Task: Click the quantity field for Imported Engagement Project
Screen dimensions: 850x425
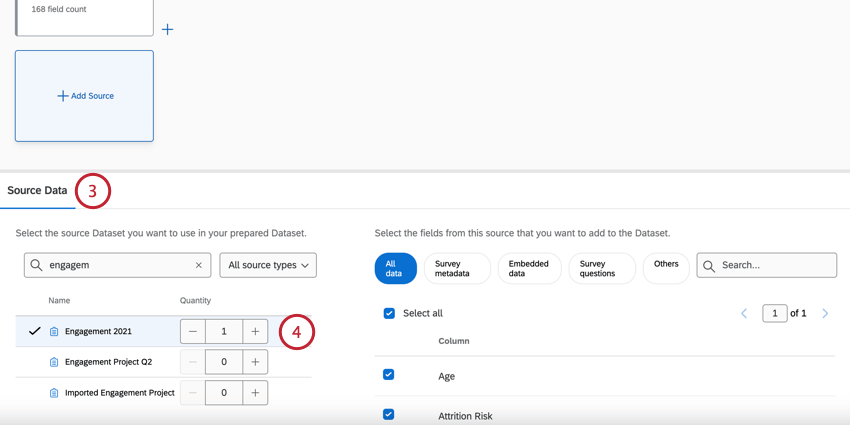Action: [x=224, y=392]
